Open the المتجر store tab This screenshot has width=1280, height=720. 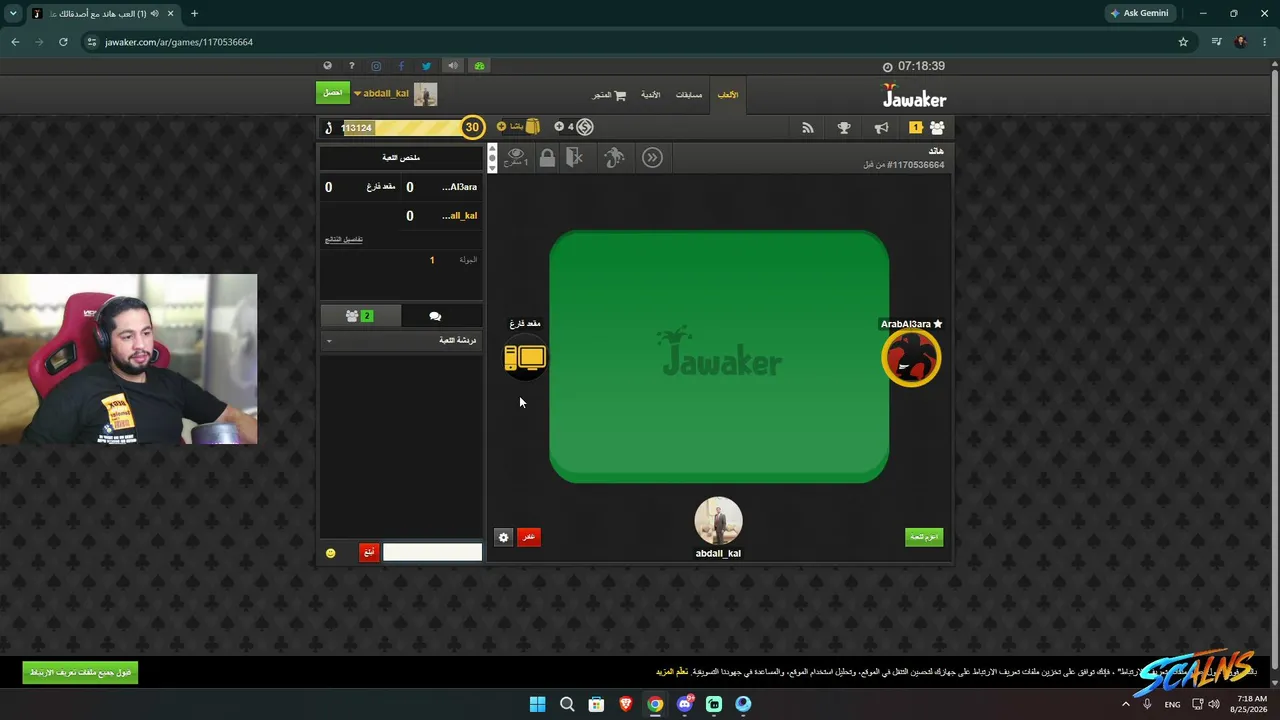609,95
